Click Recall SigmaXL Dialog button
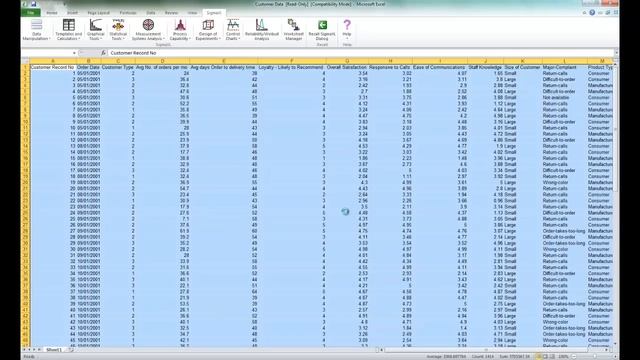This screenshot has height=360, width=640. point(322,30)
